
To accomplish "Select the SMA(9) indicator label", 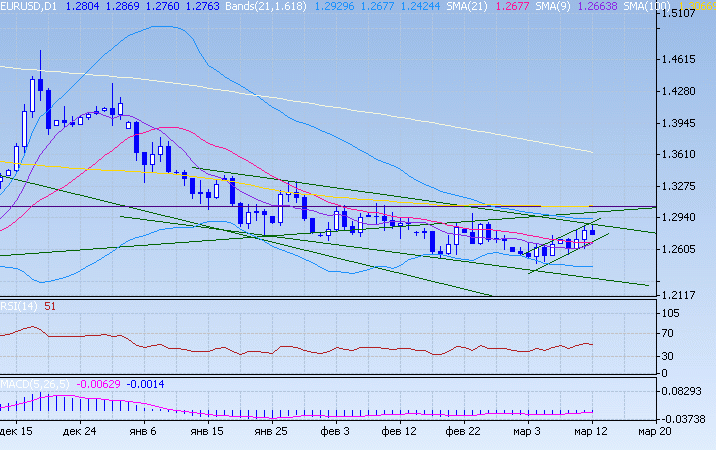I will click(x=549, y=6).
